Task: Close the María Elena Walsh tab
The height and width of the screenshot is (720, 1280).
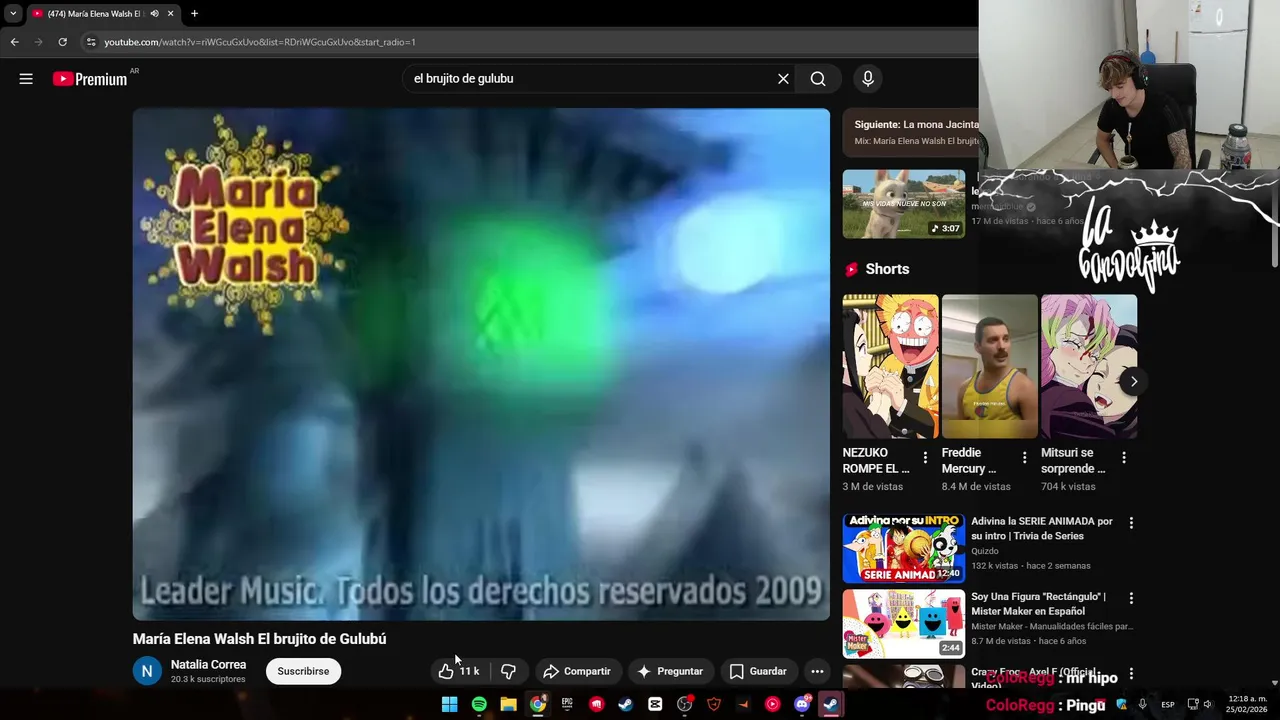Action: click(170, 13)
